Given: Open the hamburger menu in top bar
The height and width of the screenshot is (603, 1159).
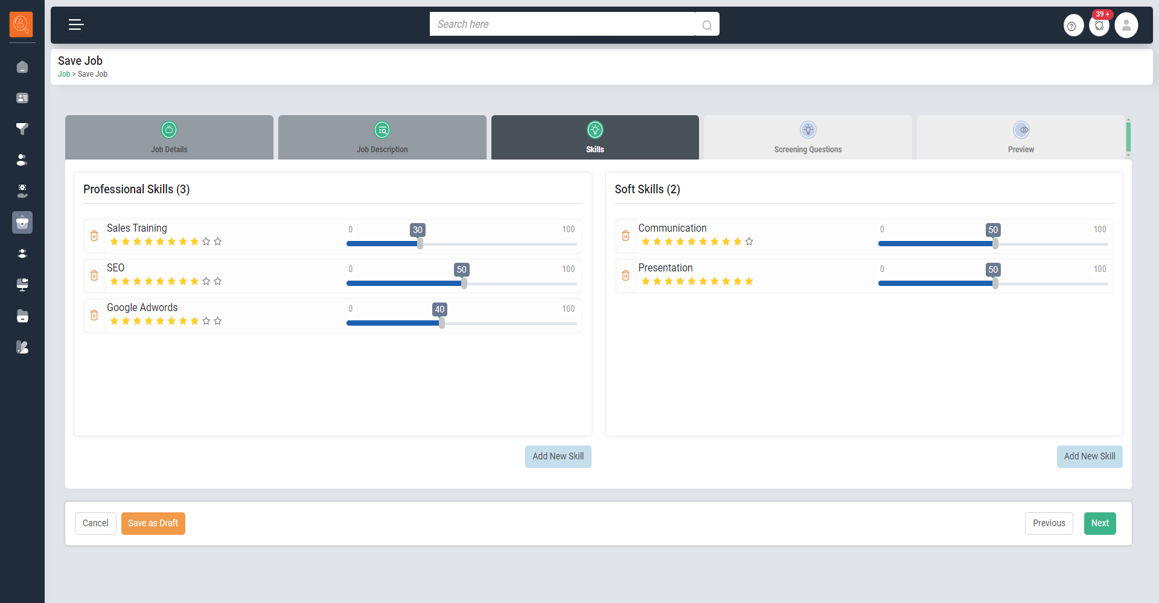Looking at the screenshot, I should tap(76, 25).
